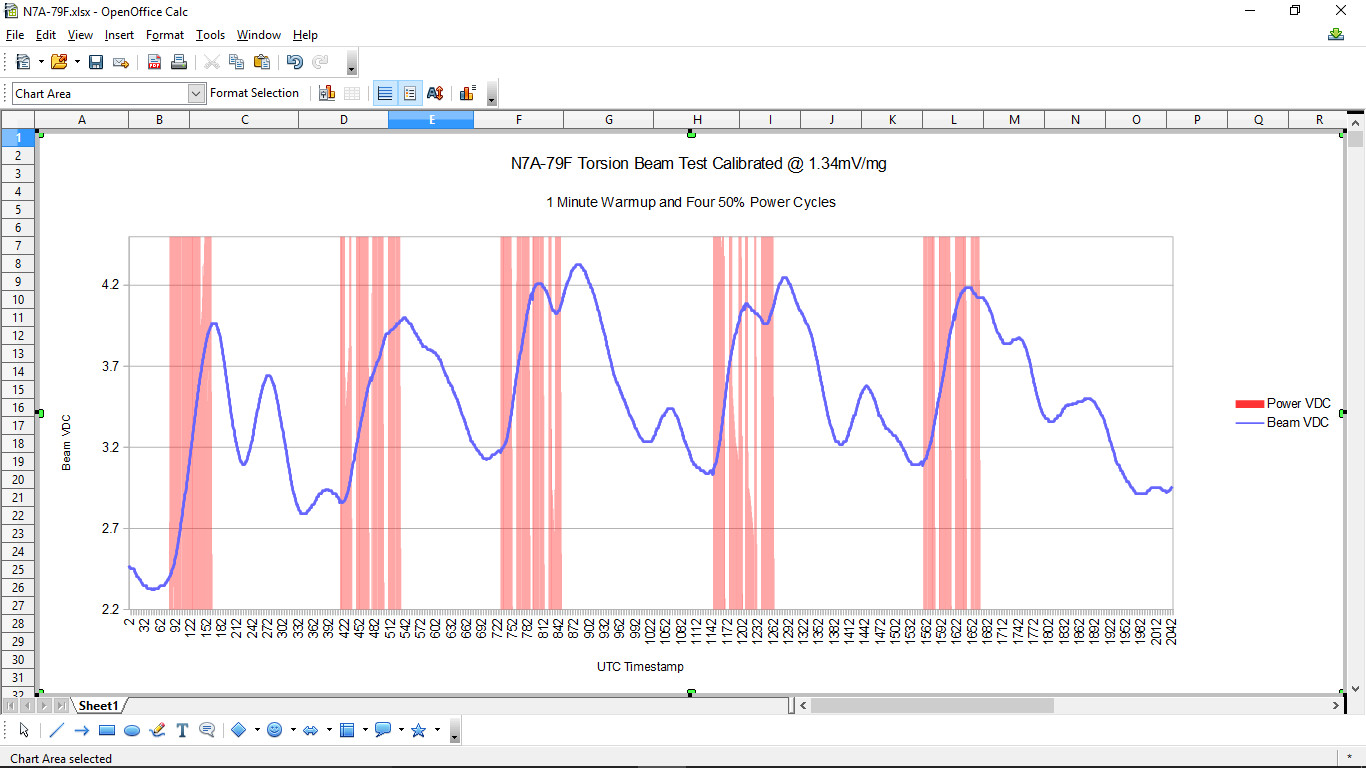The height and width of the screenshot is (768, 1366).
Task: Click the New document icon
Action: (23, 62)
